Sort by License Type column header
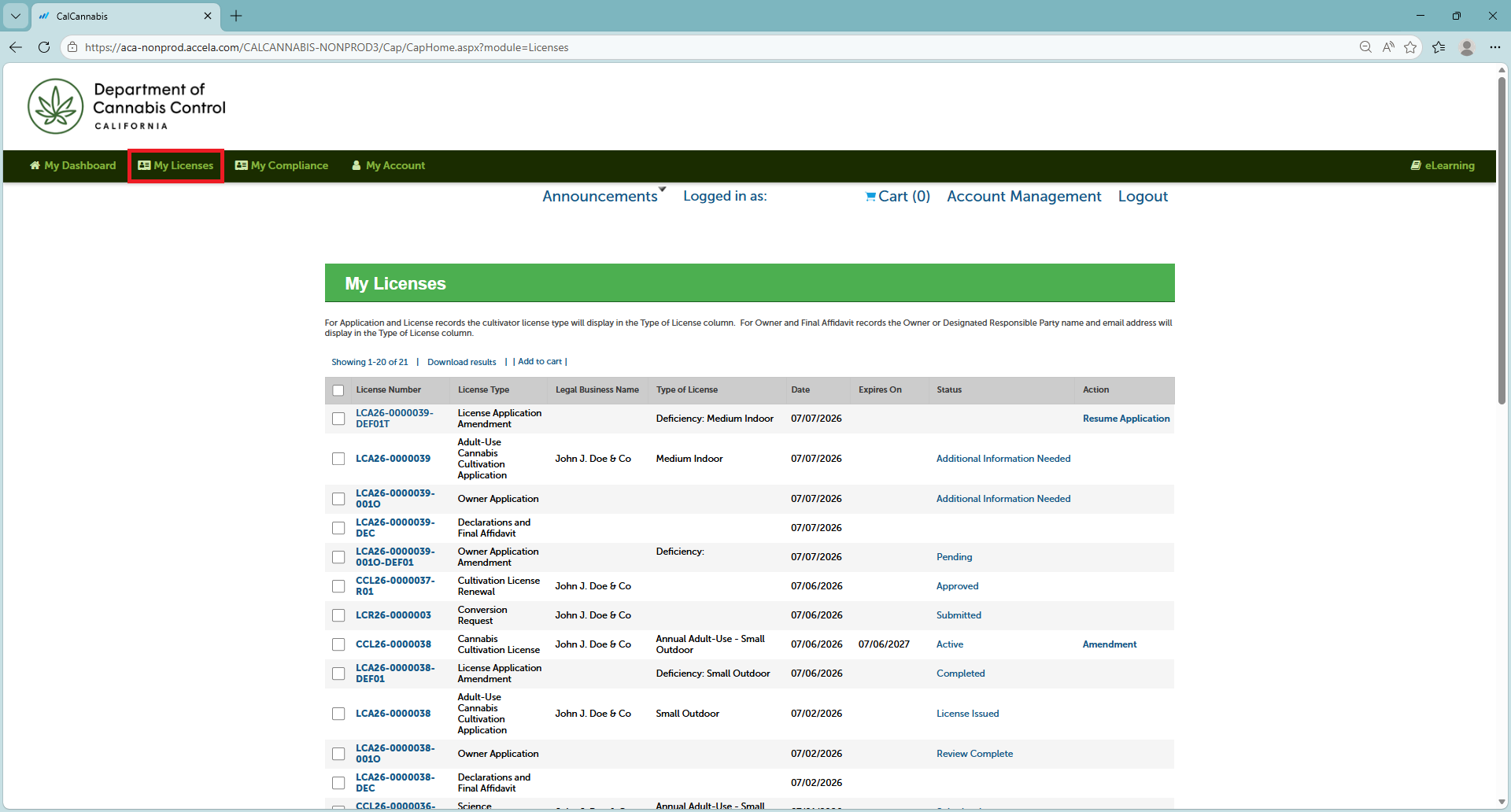Screen dimensions: 1511x812 [483, 390]
